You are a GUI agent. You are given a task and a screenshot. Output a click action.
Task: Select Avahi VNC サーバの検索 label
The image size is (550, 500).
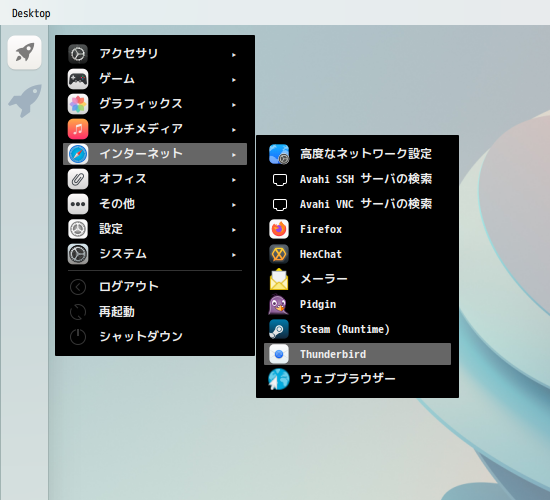[x=366, y=204]
